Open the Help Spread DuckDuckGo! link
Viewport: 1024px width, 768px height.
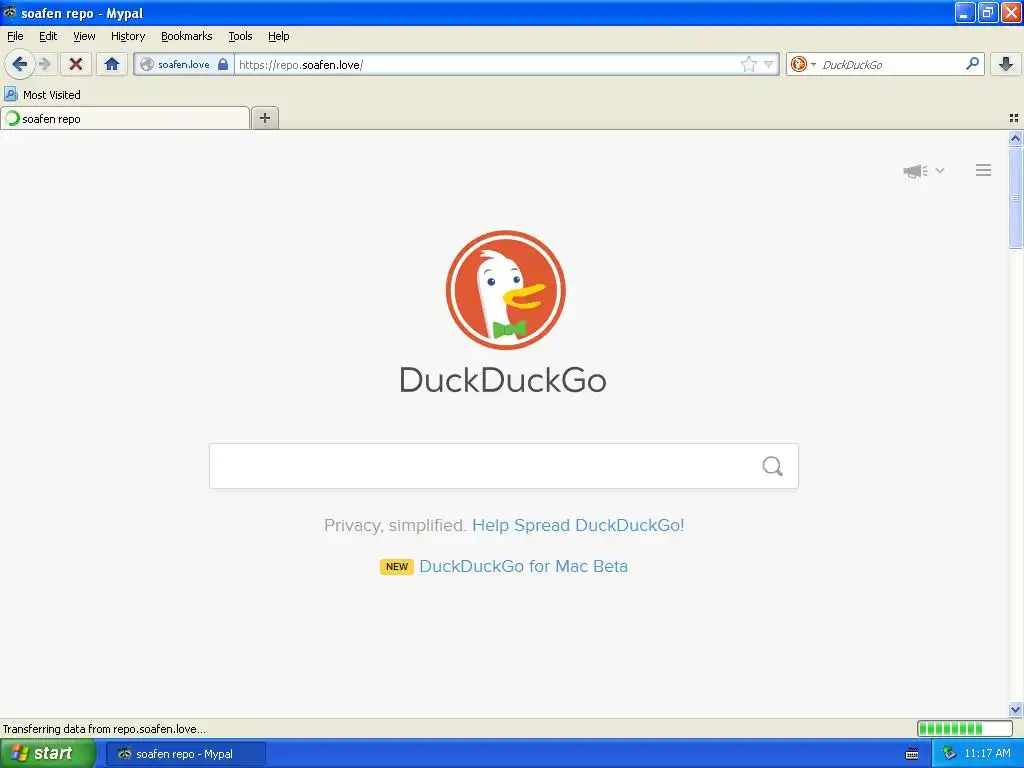578,525
